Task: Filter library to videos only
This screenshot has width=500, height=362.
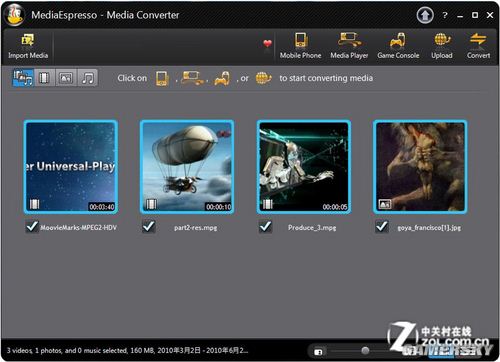Action: pos(44,78)
